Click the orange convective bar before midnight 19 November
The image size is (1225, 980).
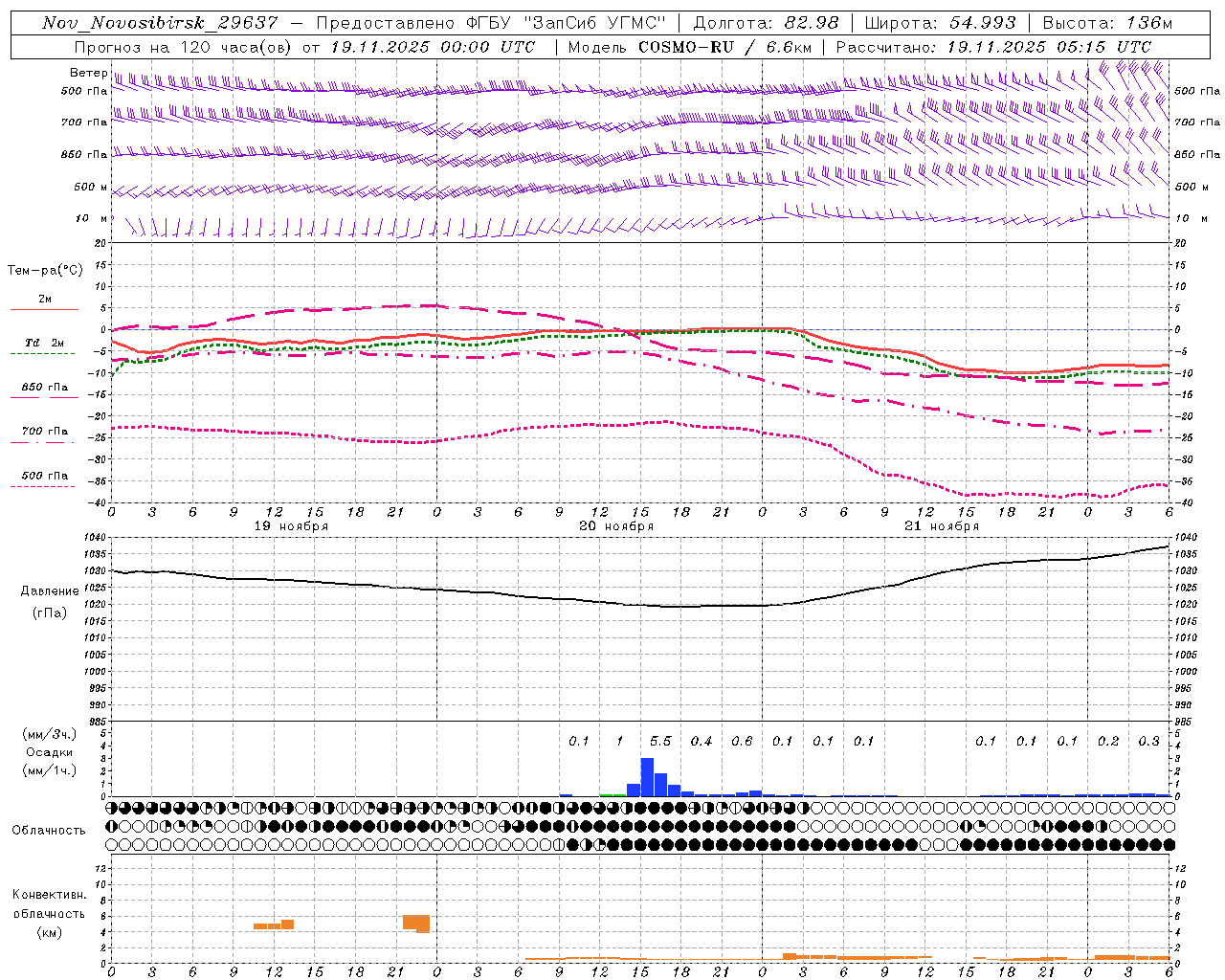416,924
